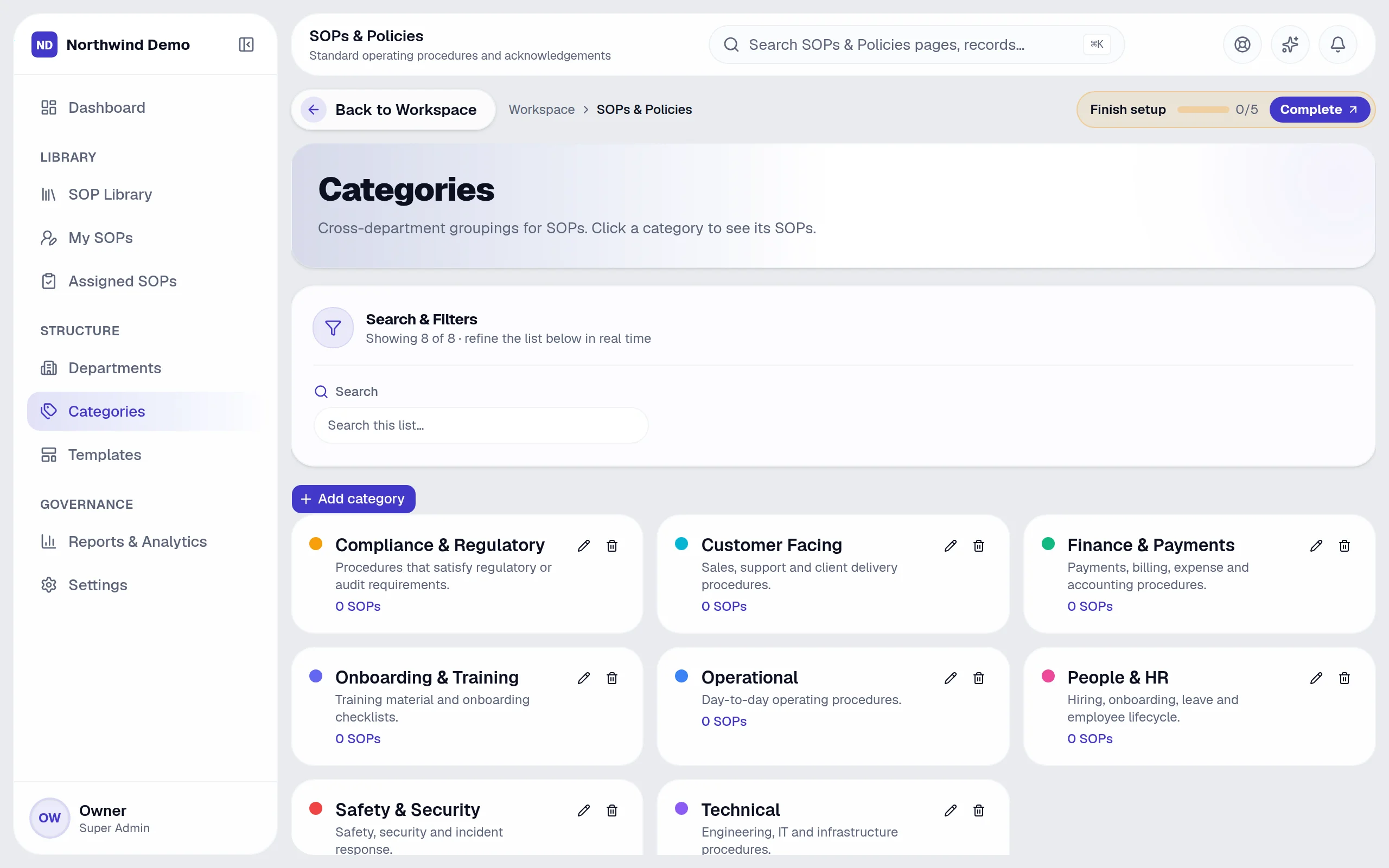Screen dimensions: 1389x868
Task: Click 0 SOPs under Operational
Action: (724, 721)
